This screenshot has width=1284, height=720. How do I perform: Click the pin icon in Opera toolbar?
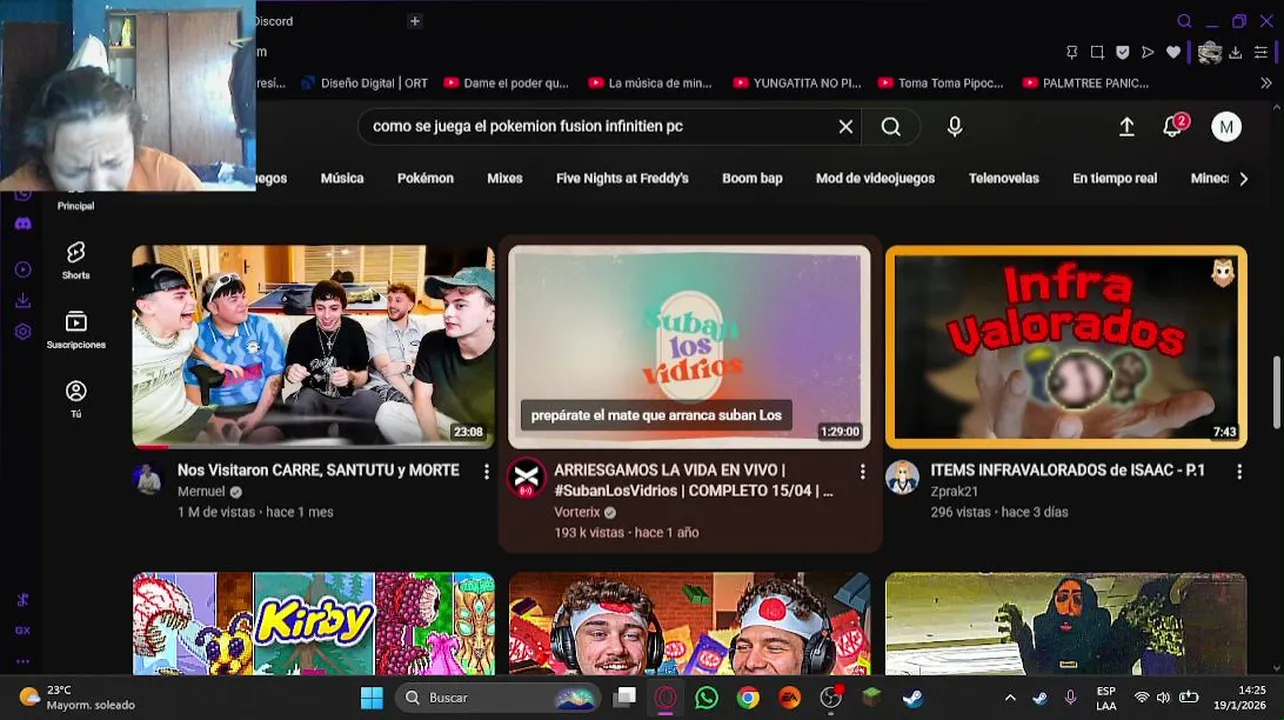[x=1072, y=52]
